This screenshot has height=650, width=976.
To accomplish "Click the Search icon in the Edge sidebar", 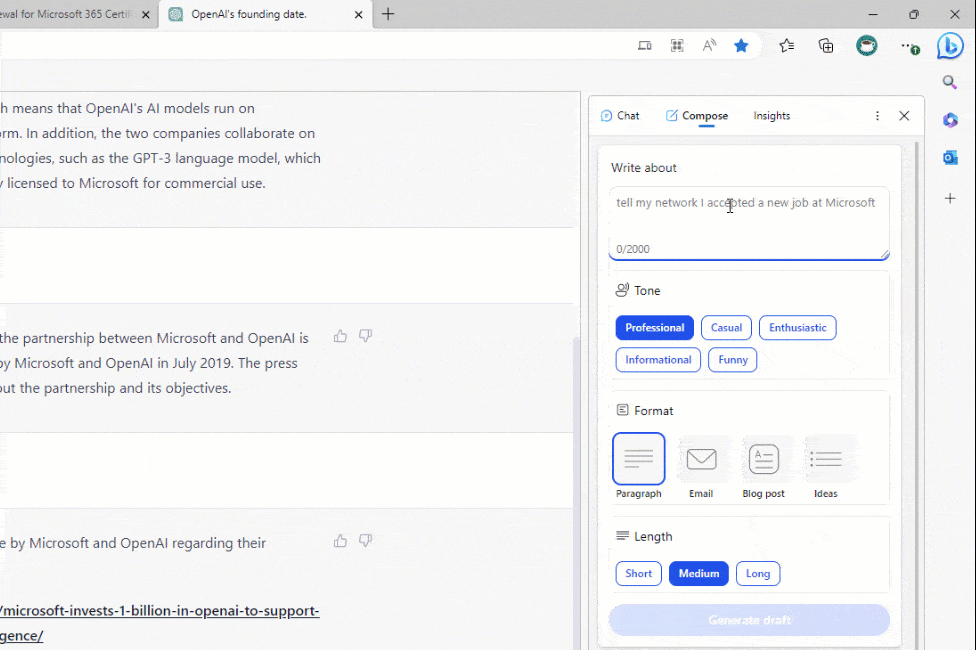I will pyautogui.click(x=950, y=82).
